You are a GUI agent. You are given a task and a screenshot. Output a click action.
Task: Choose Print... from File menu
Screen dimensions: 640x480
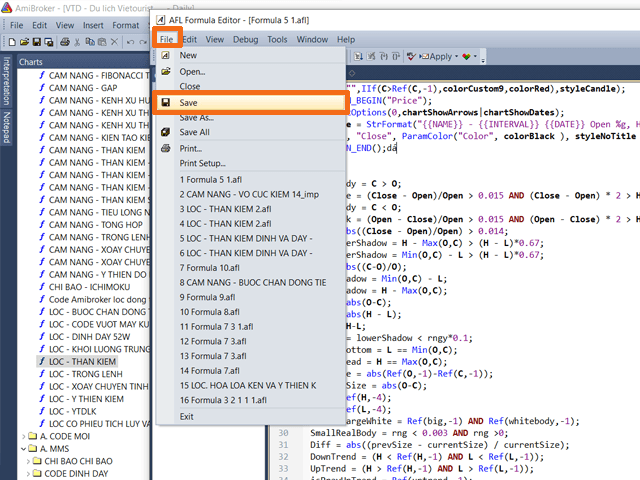[x=250, y=148]
